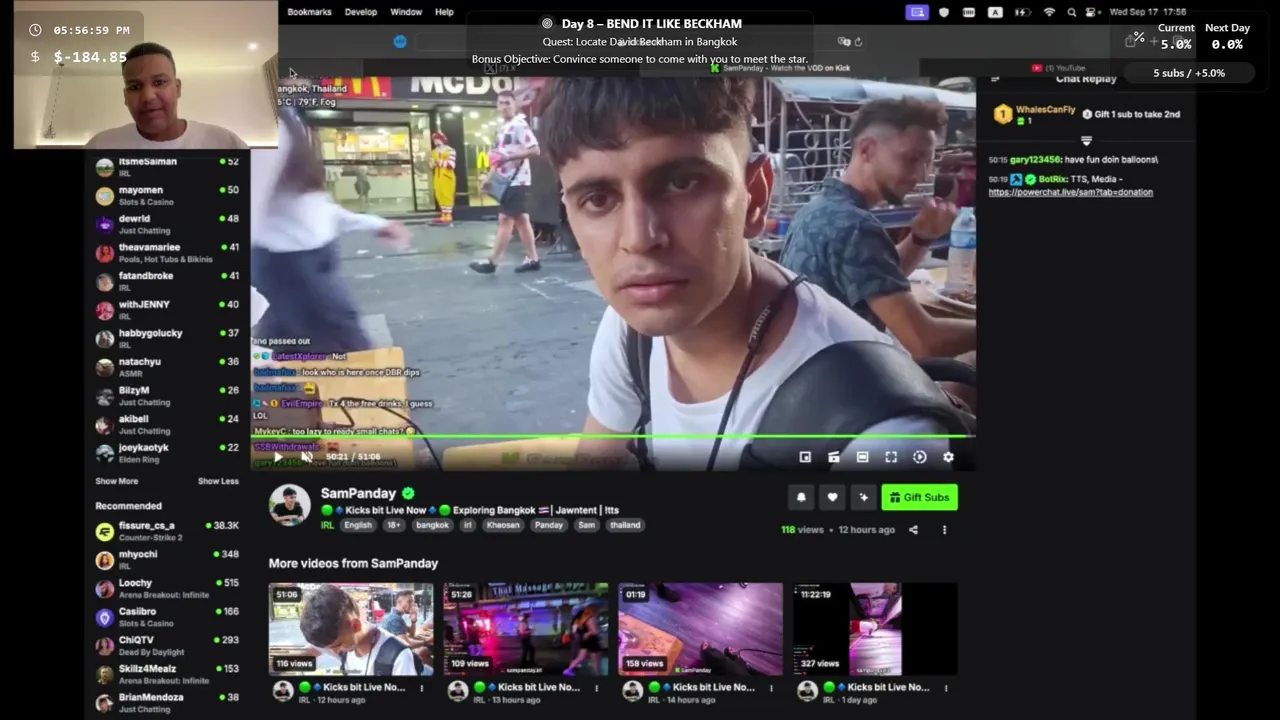
Task: Open SamPanday channel name link
Action: (358, 493)
